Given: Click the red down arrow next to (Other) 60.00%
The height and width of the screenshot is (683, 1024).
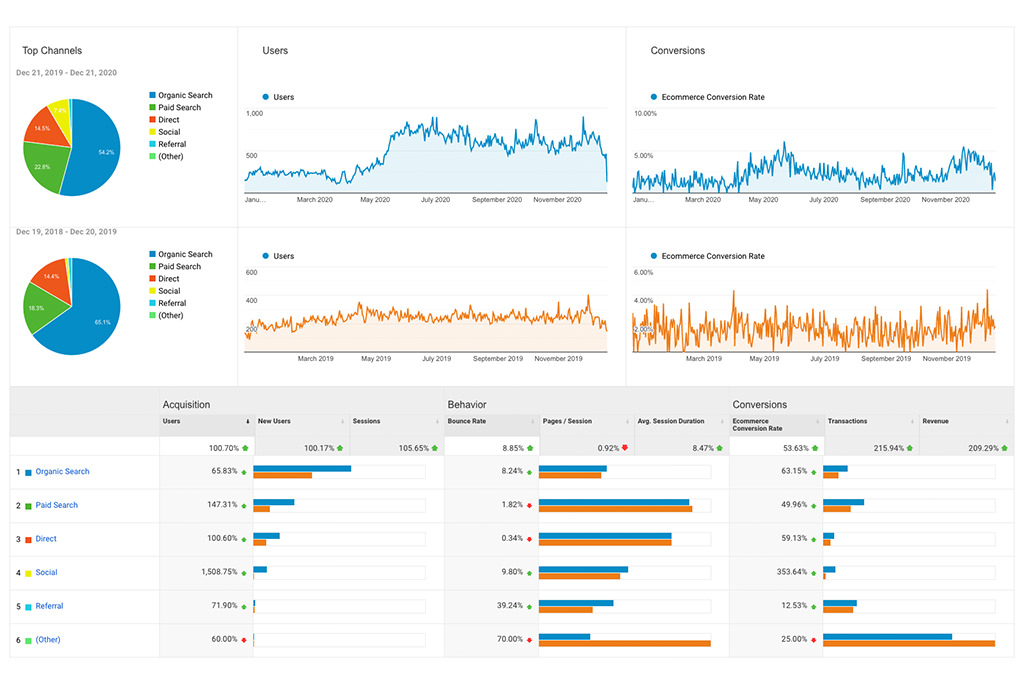Looking at the screenshot, I should click(x=245, y=640).
